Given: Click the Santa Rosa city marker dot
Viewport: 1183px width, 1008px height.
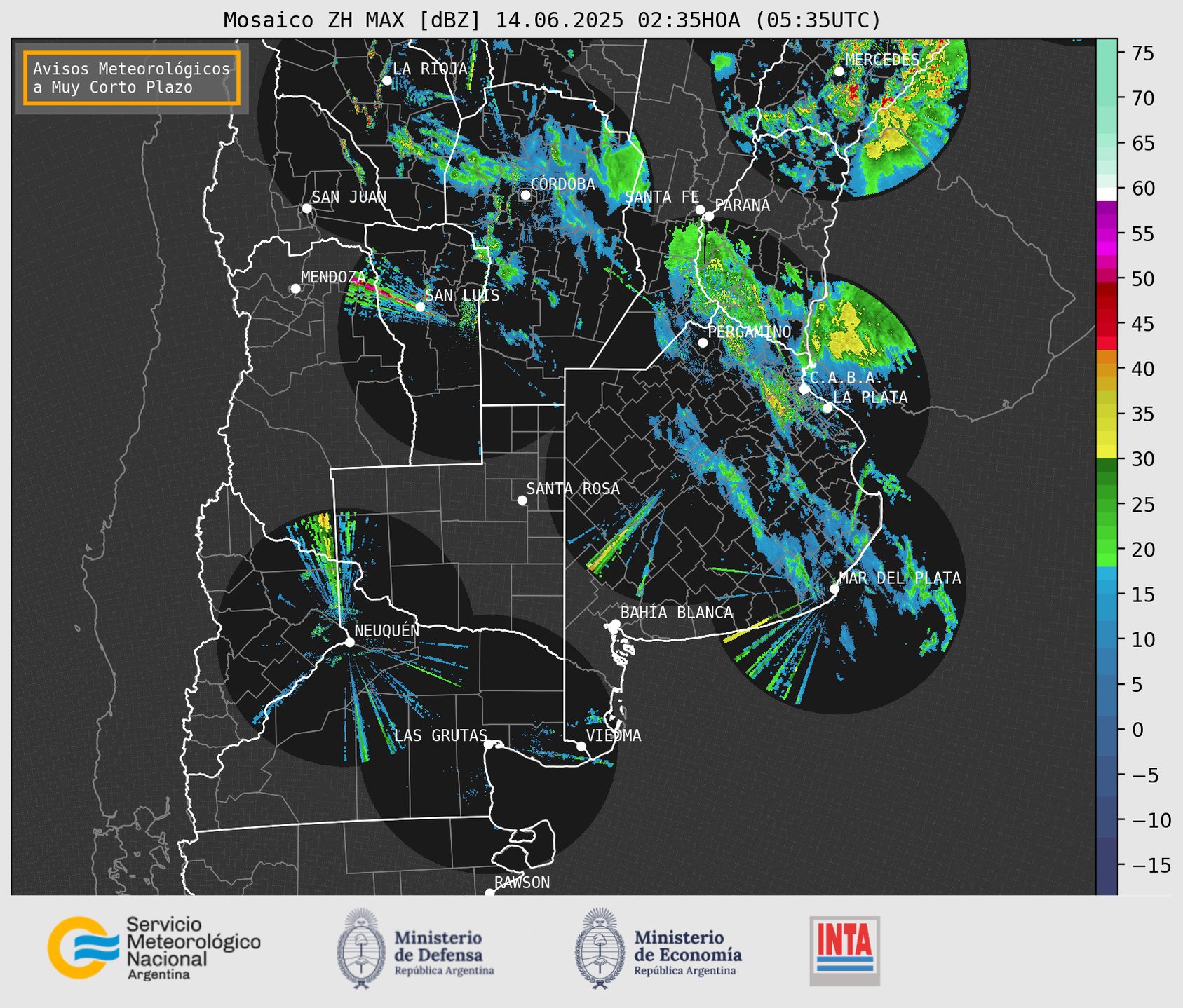Looking at the screenshot, I should coord(522,500).
